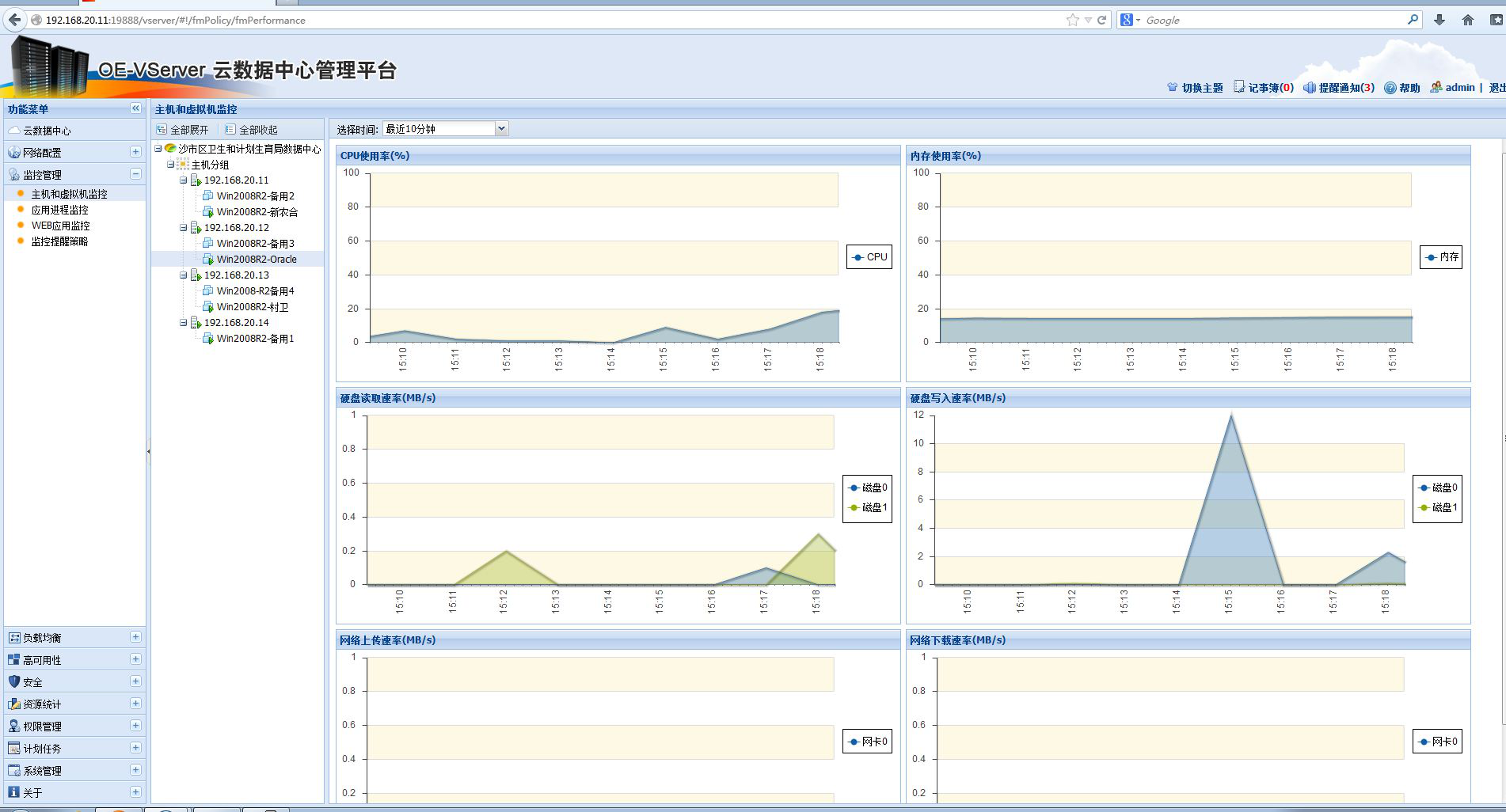Bookmark page with the star icon
Screen dimensions: 1506x812
(x=1072, y=20)
